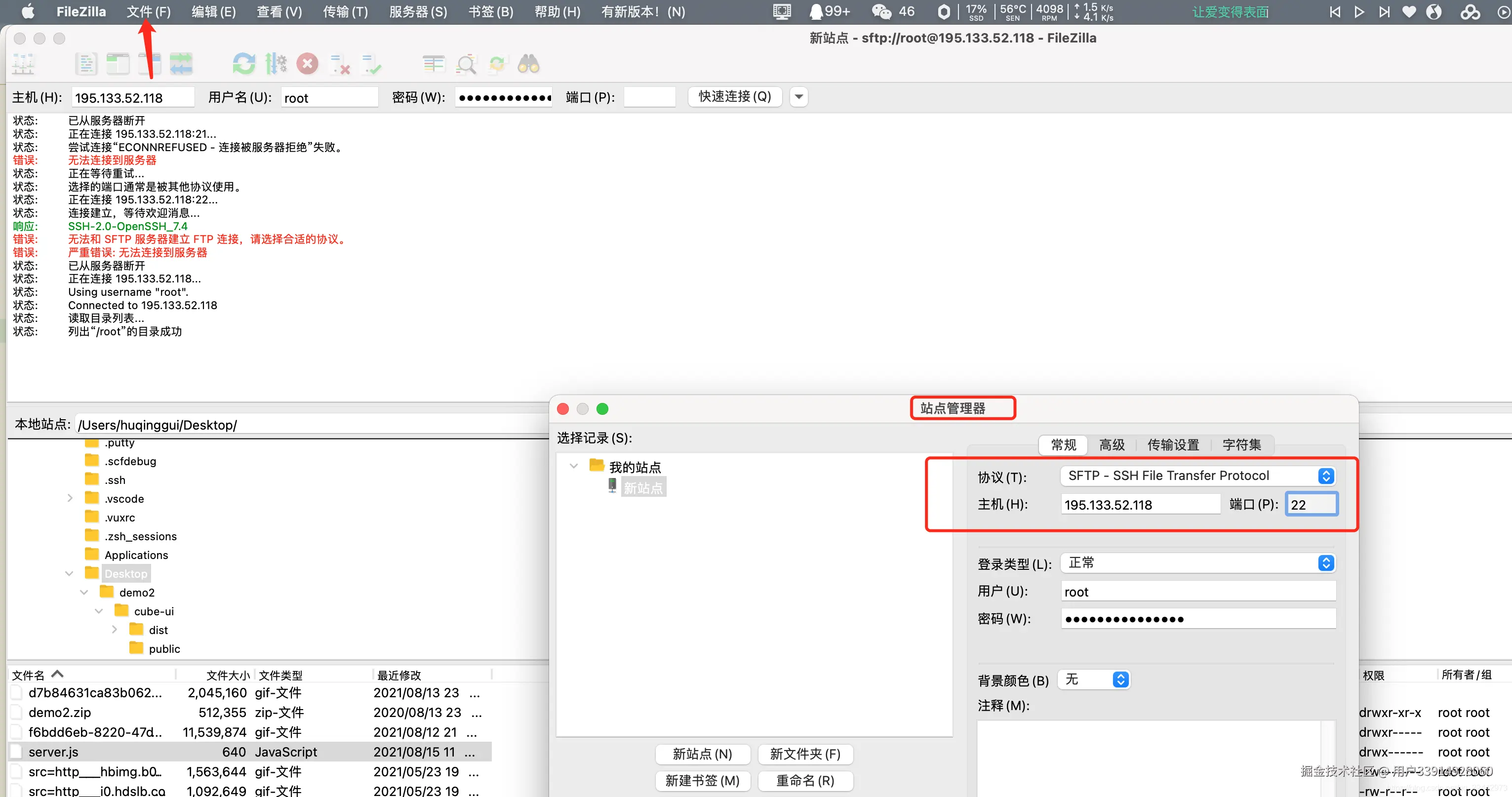Open quickconnect history dropdown arrow

point(798,97)
